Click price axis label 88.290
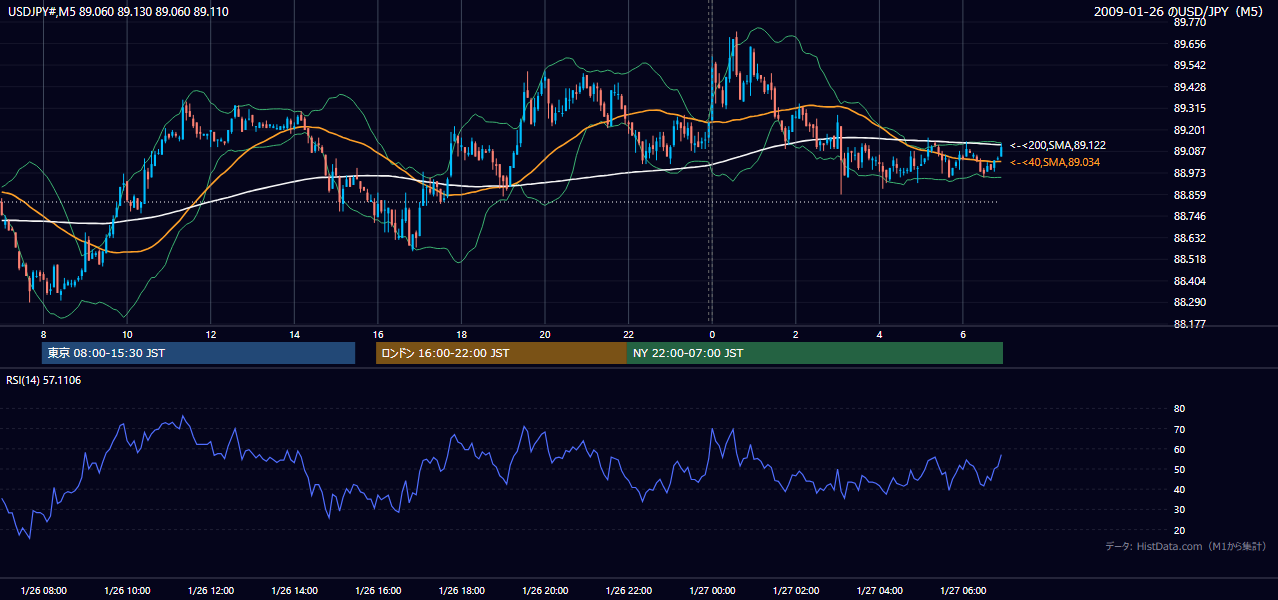 1189,302
